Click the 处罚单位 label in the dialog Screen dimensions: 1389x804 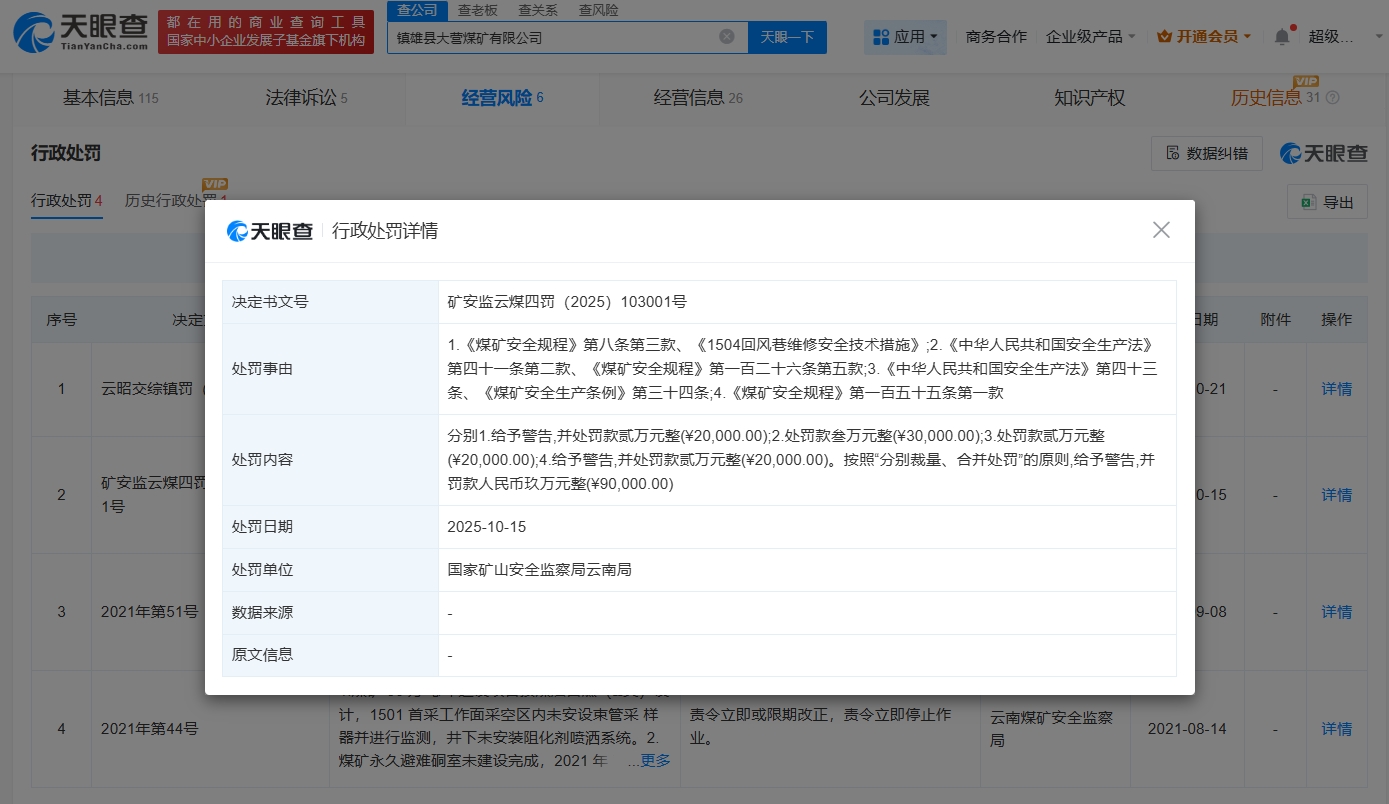[x=262, y=570]
